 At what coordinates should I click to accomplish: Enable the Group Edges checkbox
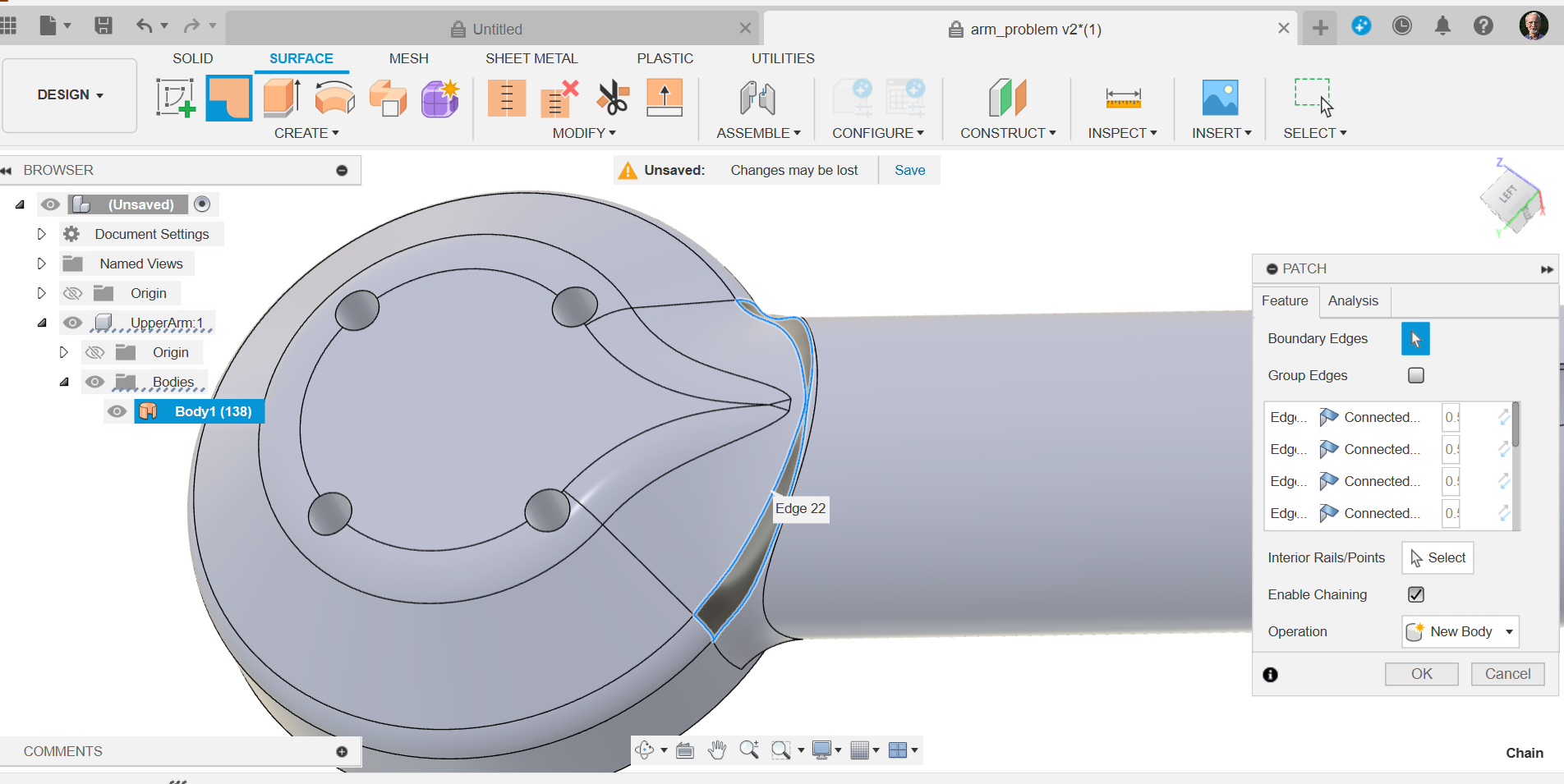click(x=1416, y=375)
